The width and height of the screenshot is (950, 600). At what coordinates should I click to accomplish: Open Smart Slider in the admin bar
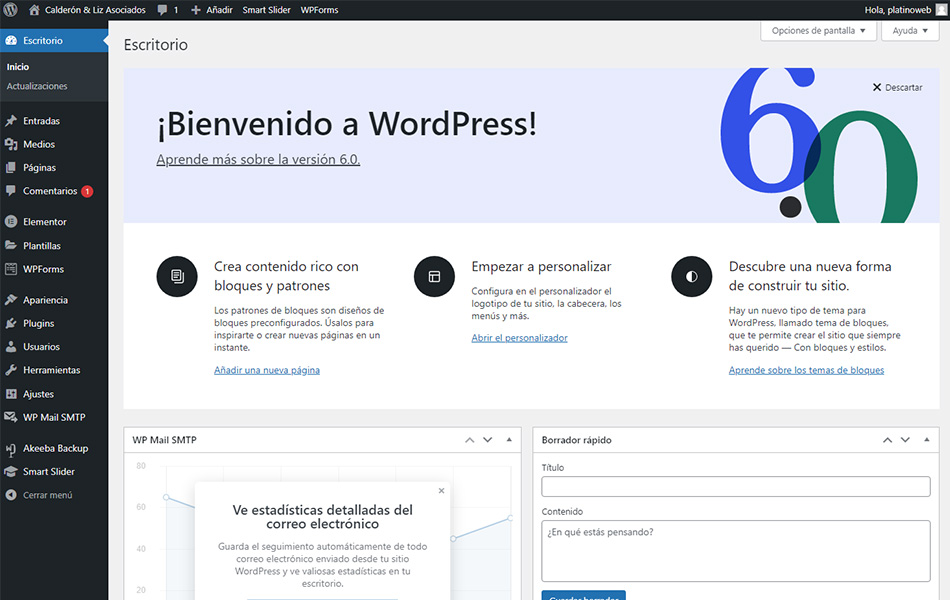(x=267, y=10)
